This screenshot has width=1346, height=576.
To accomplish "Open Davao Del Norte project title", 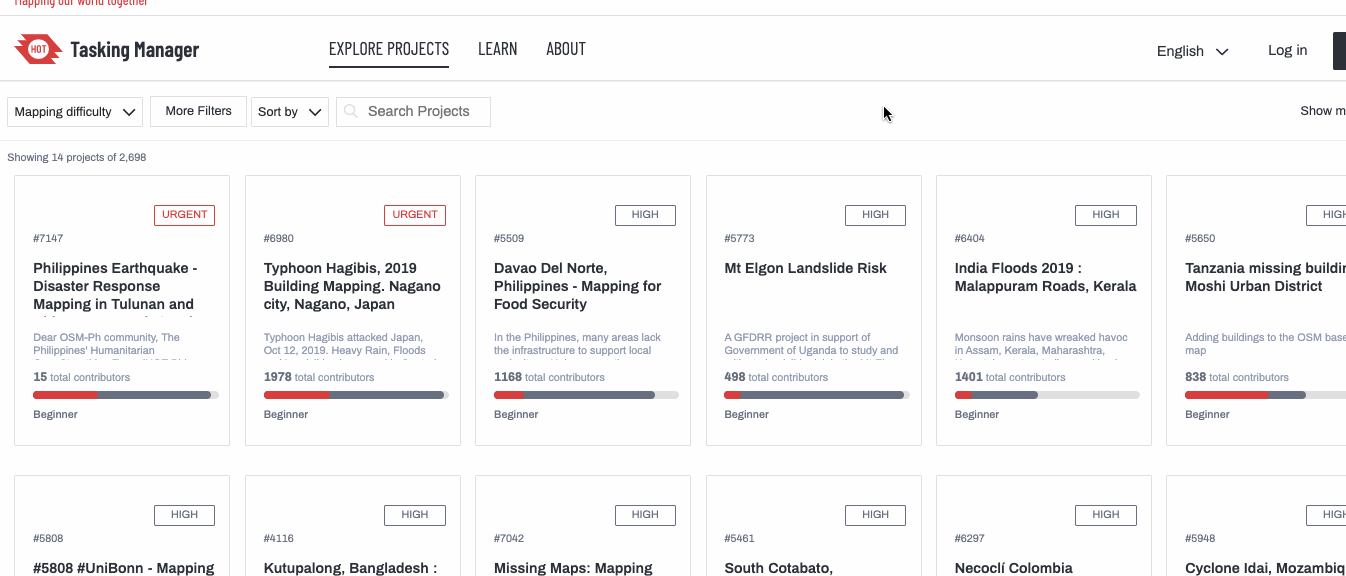I will coord(578,286).
